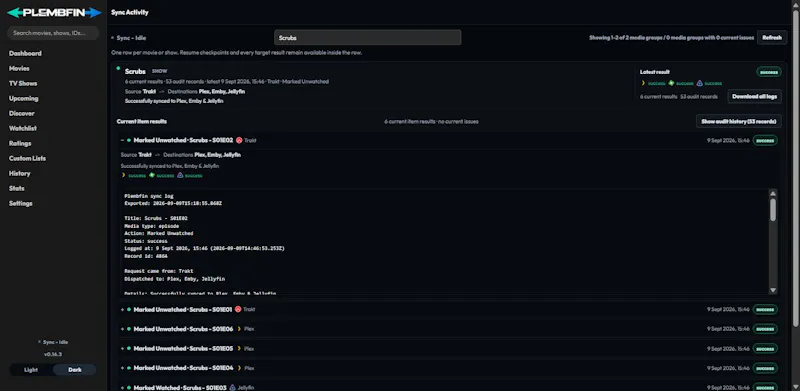Click the Trakt icon on the S01E02 row
Image resolution: width=800 pixels, height=391 pixels.
pyautogui.click(x=239, y=140)
